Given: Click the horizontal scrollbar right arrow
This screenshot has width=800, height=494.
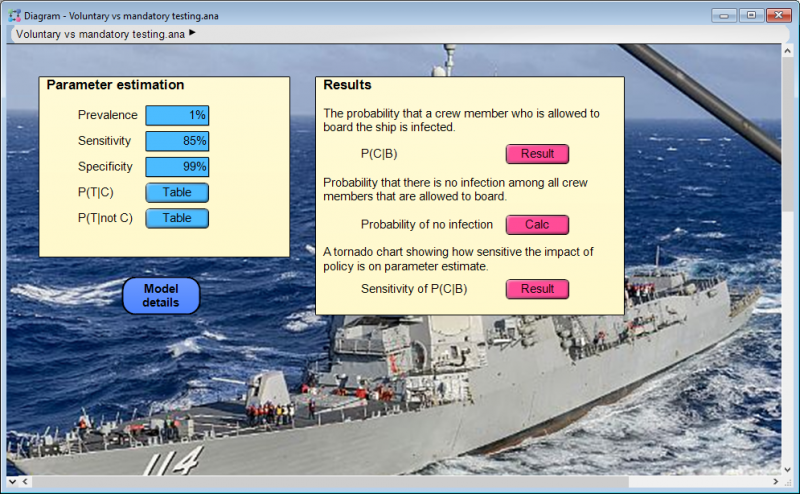Looking at the screenshot, I should pos(776,481).
